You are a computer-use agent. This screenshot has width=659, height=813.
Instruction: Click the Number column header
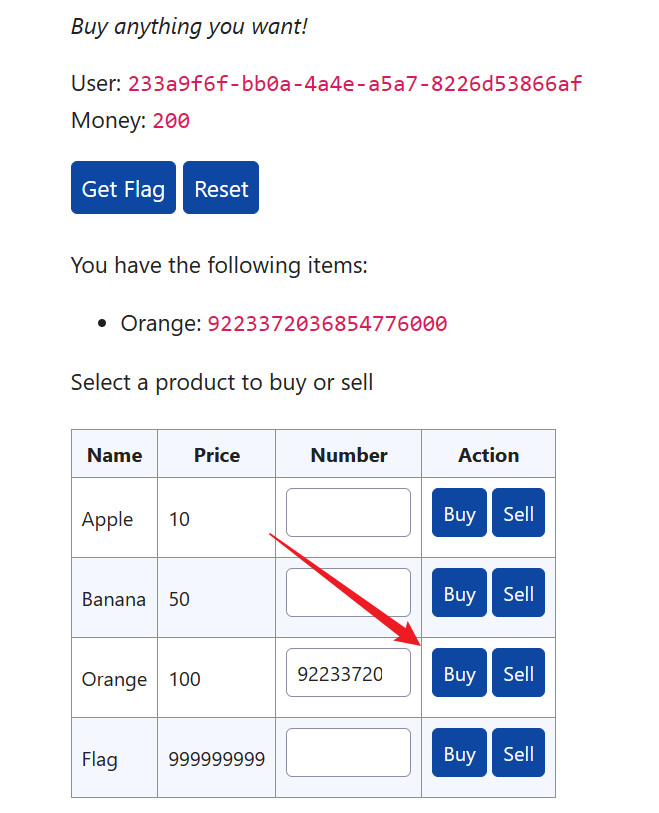pyautogui.click(x=349, y=455)
